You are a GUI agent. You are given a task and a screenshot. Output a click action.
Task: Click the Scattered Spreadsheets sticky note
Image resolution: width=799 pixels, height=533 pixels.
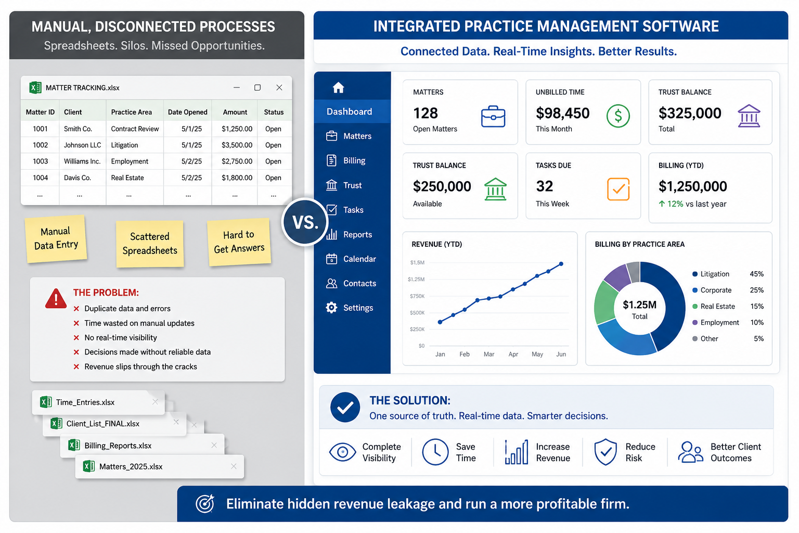[150, 244]
